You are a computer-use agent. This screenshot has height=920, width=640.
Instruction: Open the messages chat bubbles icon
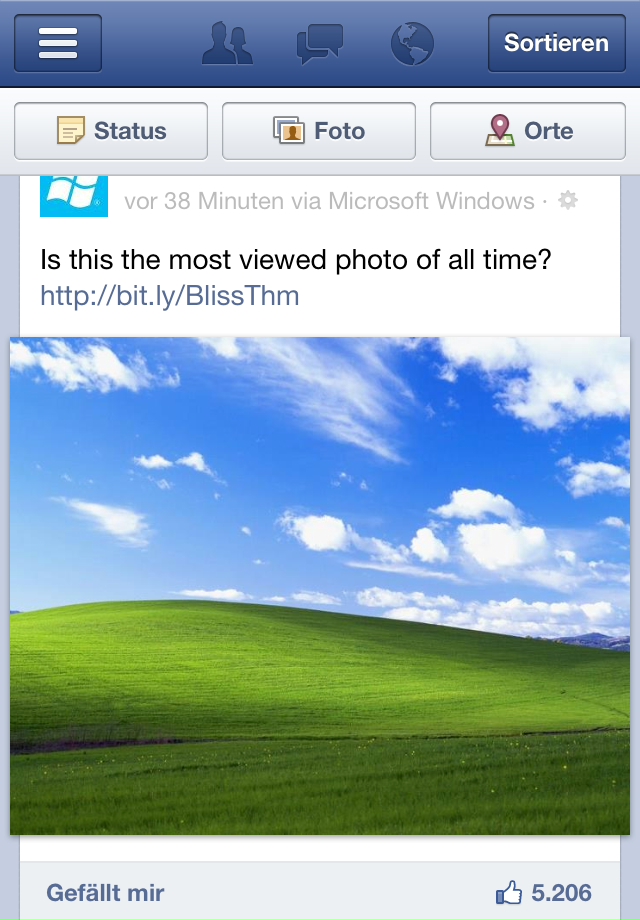click(x=320, y=44)
